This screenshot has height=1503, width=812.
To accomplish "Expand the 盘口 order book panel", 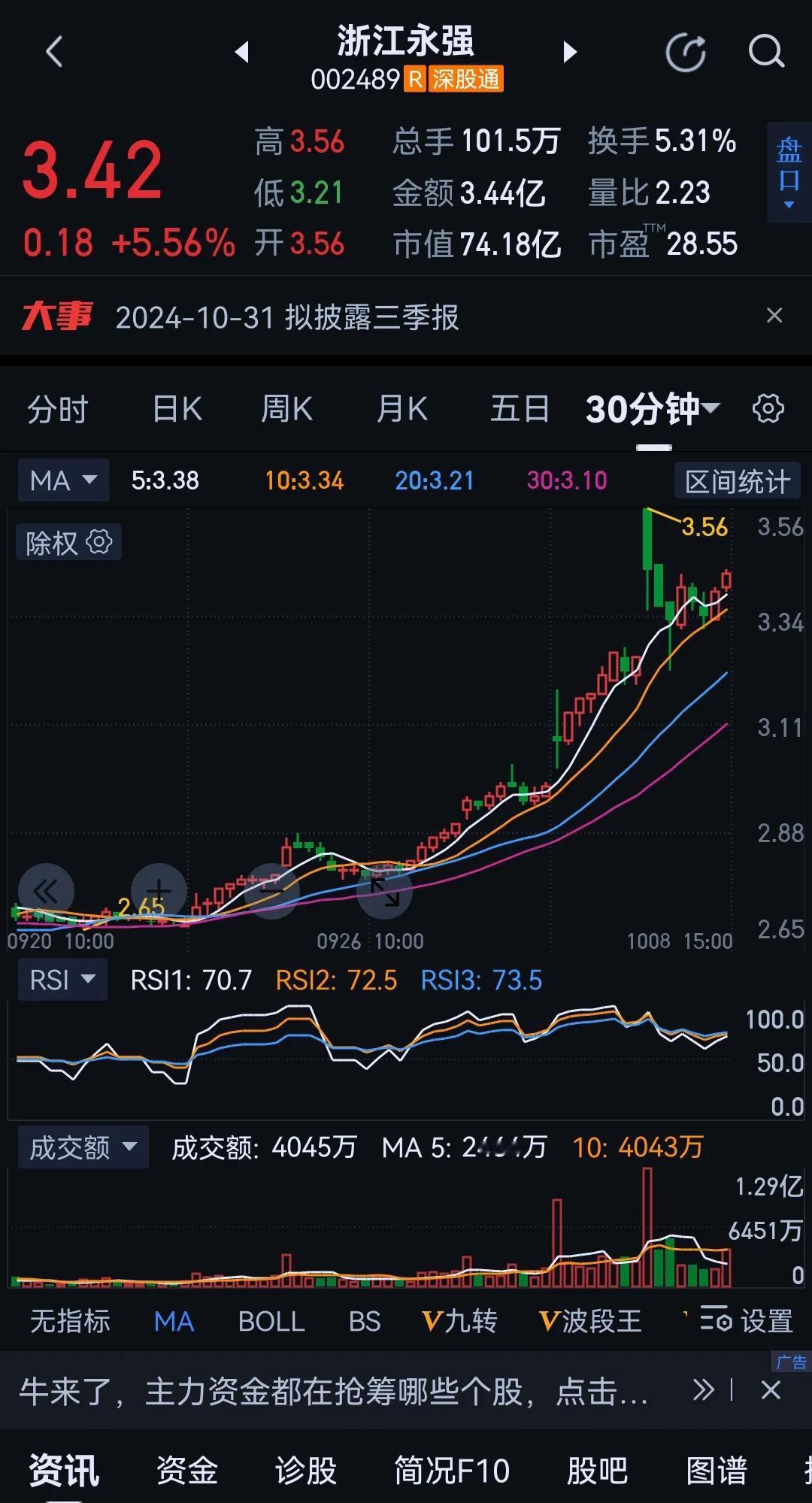I will tap(789, 173).
